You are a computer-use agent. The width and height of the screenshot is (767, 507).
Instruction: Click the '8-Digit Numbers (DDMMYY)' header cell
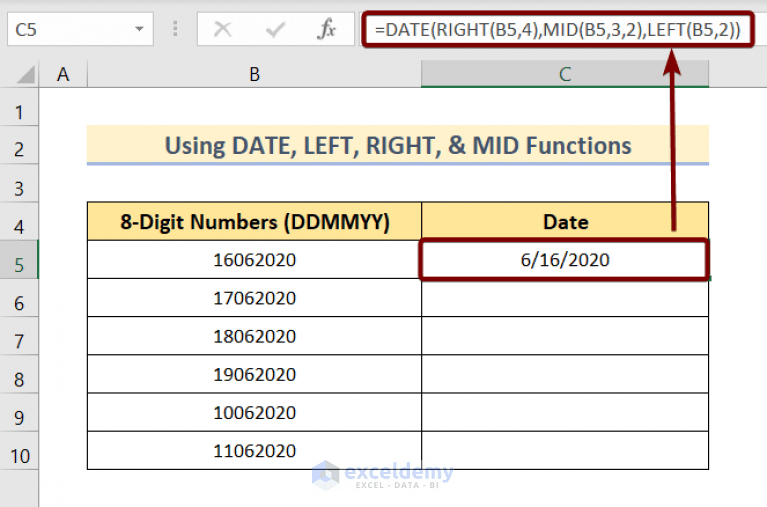coord(254,222)
